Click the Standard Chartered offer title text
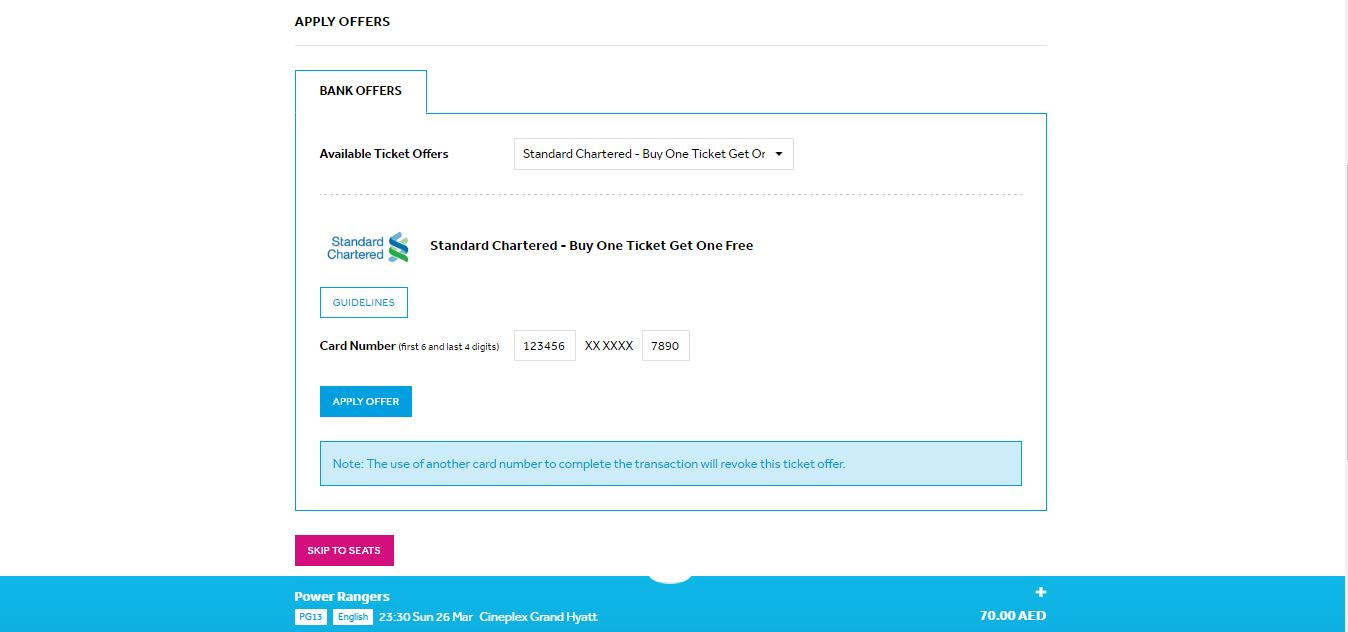 tap(591, 246)
